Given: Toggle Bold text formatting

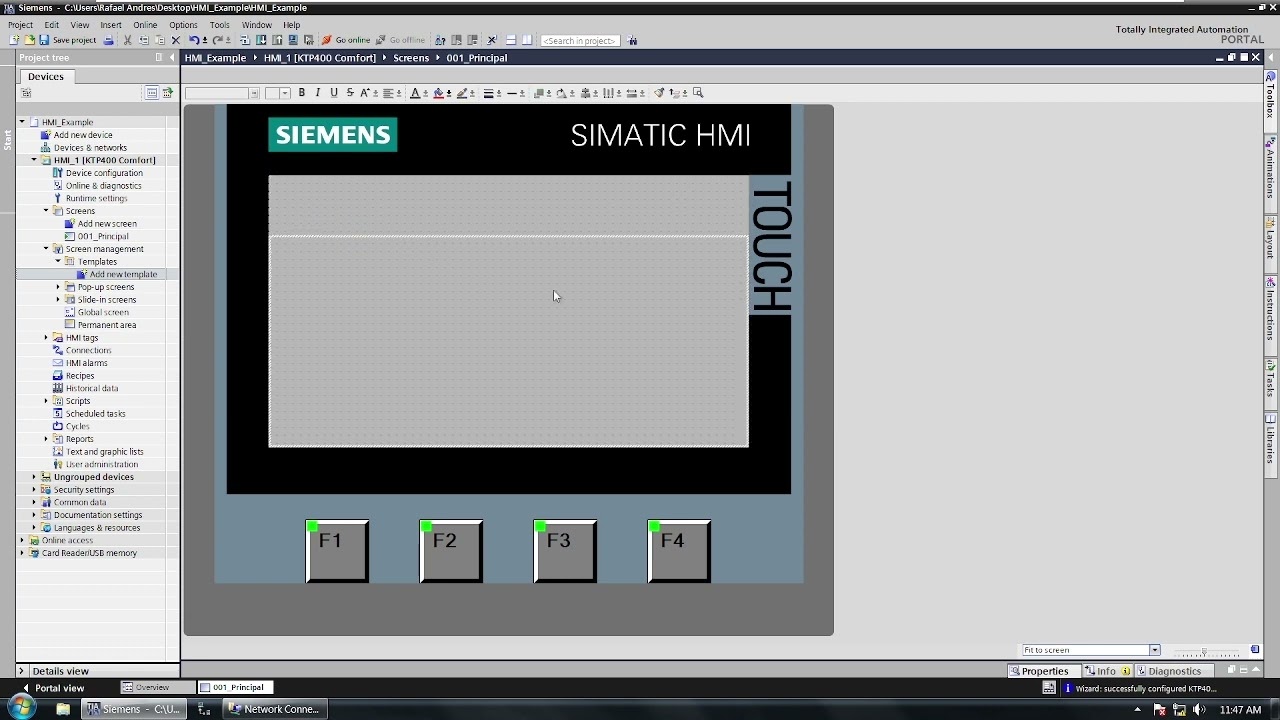Looking at the screenshot, I should (x=301, y=93).
